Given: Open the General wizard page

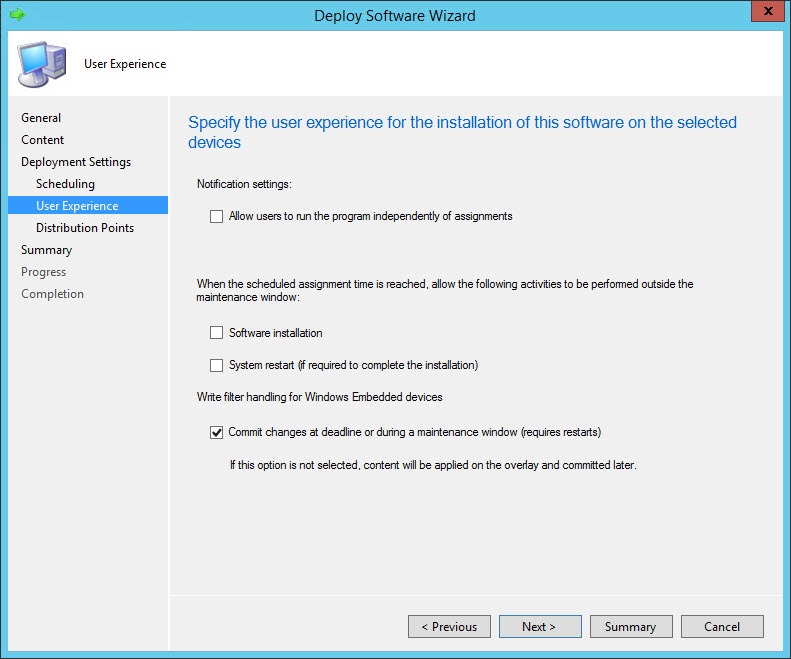Looking at the screenshot, I should 41,118.
